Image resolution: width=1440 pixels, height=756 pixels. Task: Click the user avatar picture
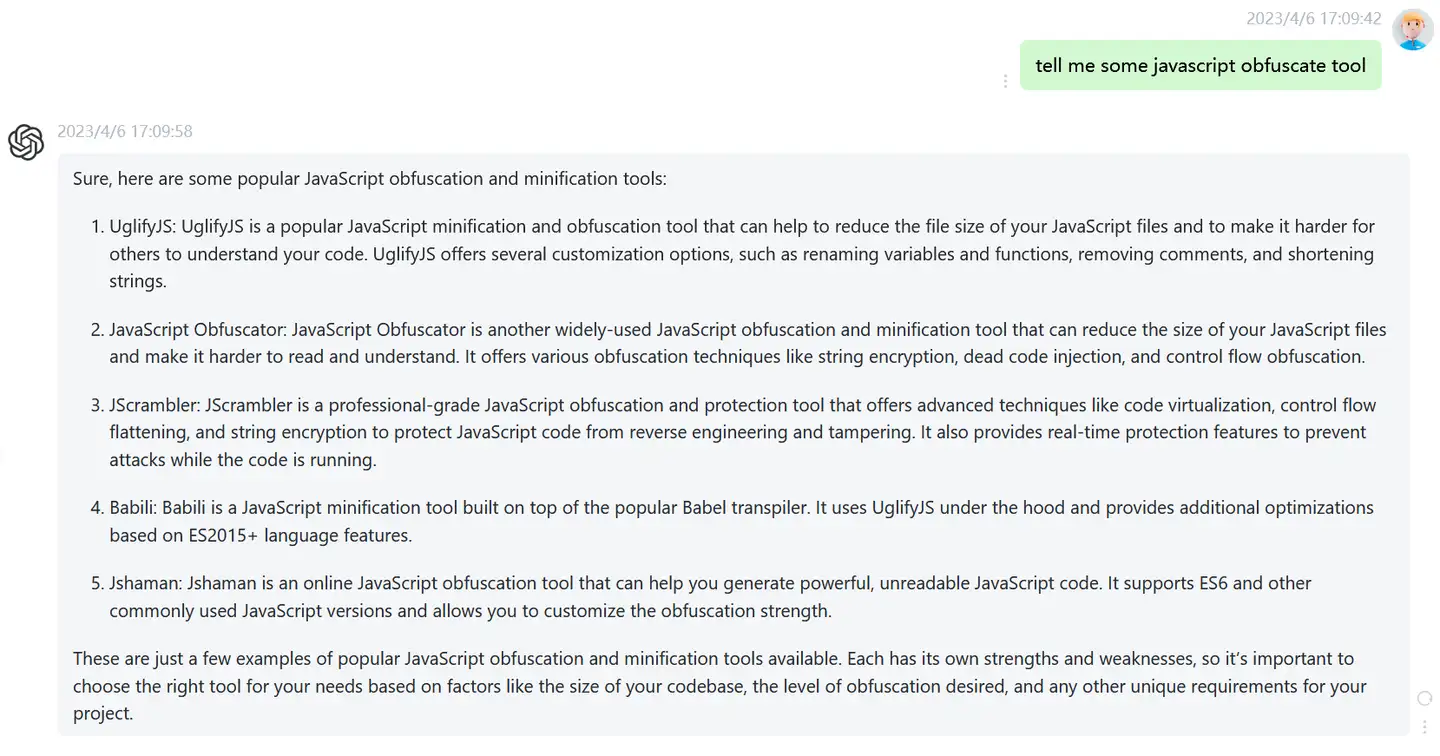coord(1413,30)
